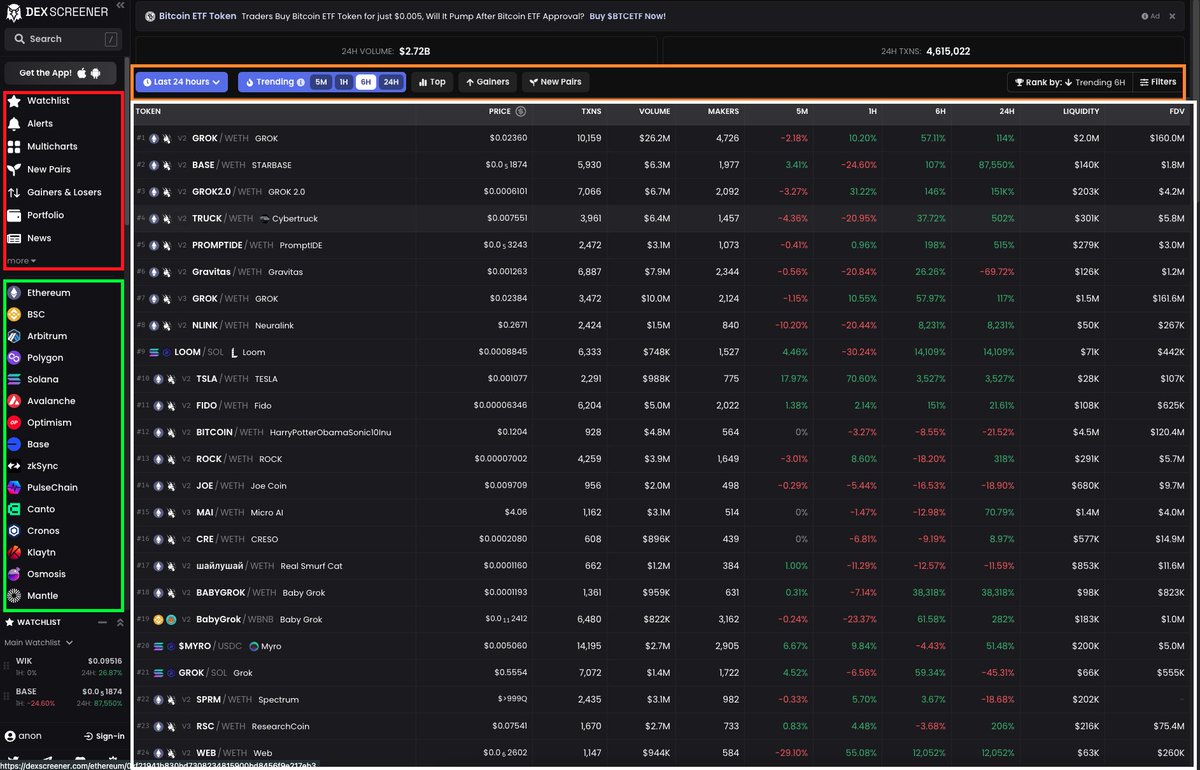This screenshot has height=770, width=1200.
Task: Switch to the Gainers tab
Action: (x=487, y=82)
